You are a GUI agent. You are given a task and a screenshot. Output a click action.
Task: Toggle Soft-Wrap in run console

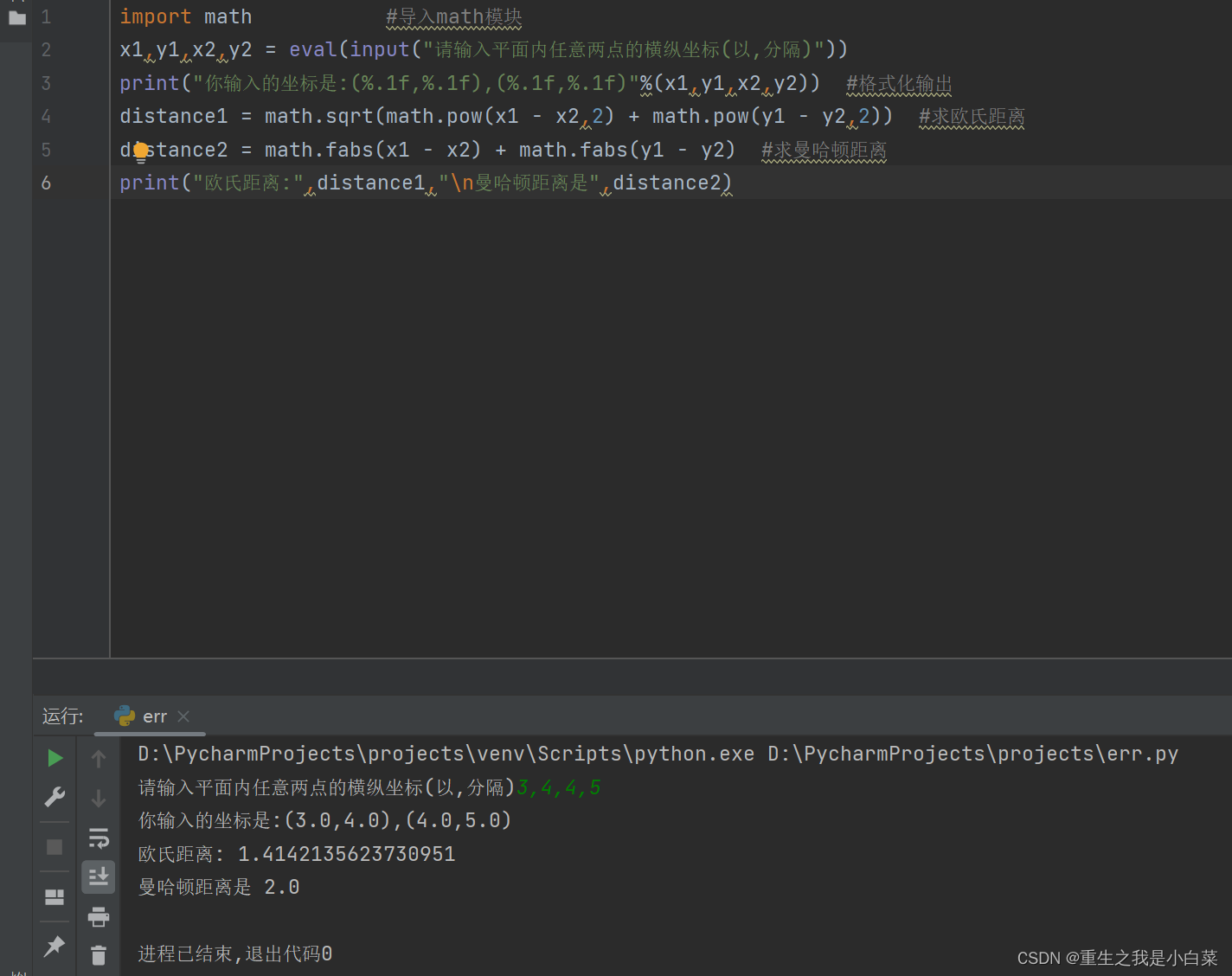pyautogui.click(x=99, y=838)
